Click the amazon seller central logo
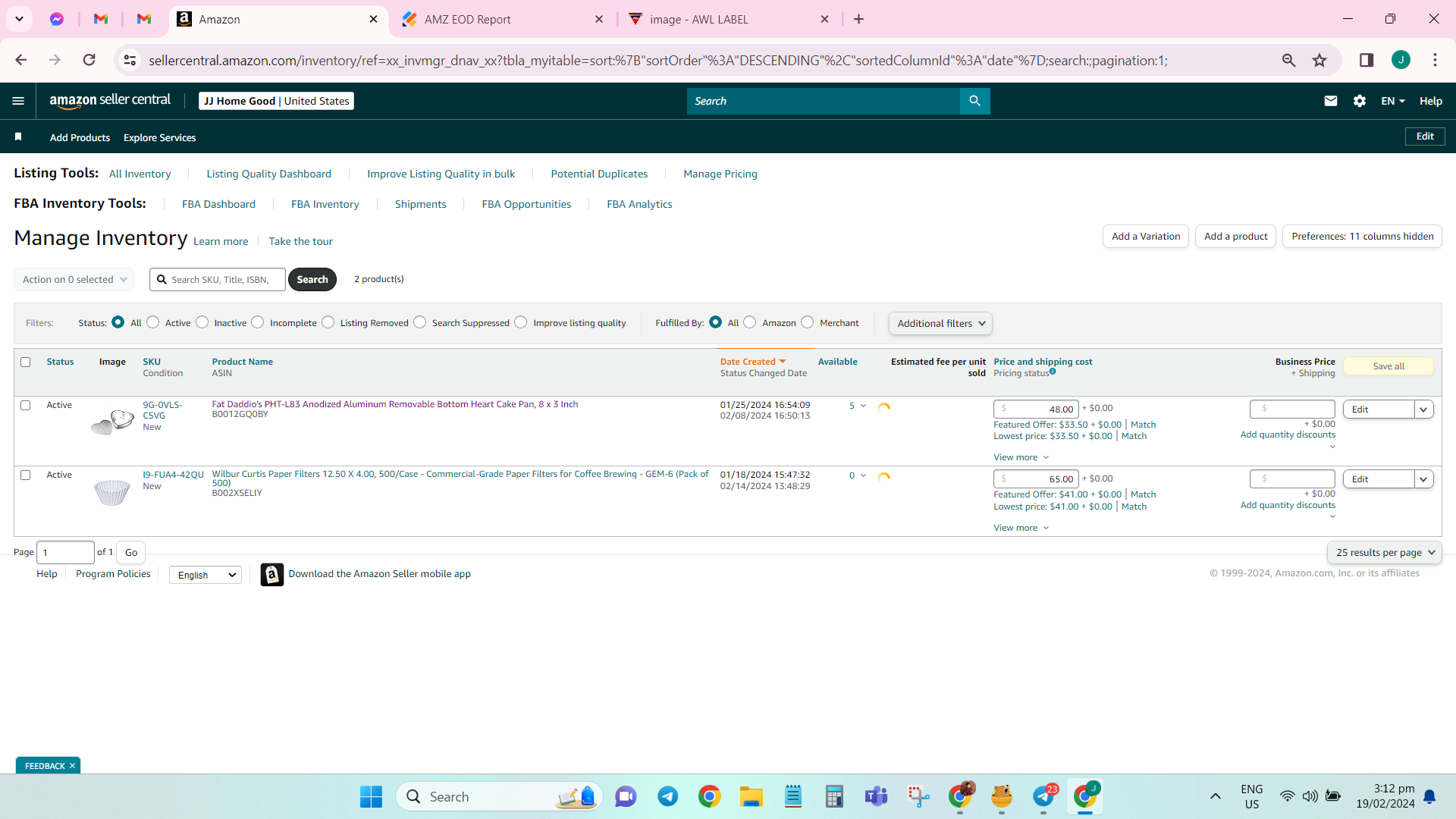1456x819 pixels. point(110,101)
